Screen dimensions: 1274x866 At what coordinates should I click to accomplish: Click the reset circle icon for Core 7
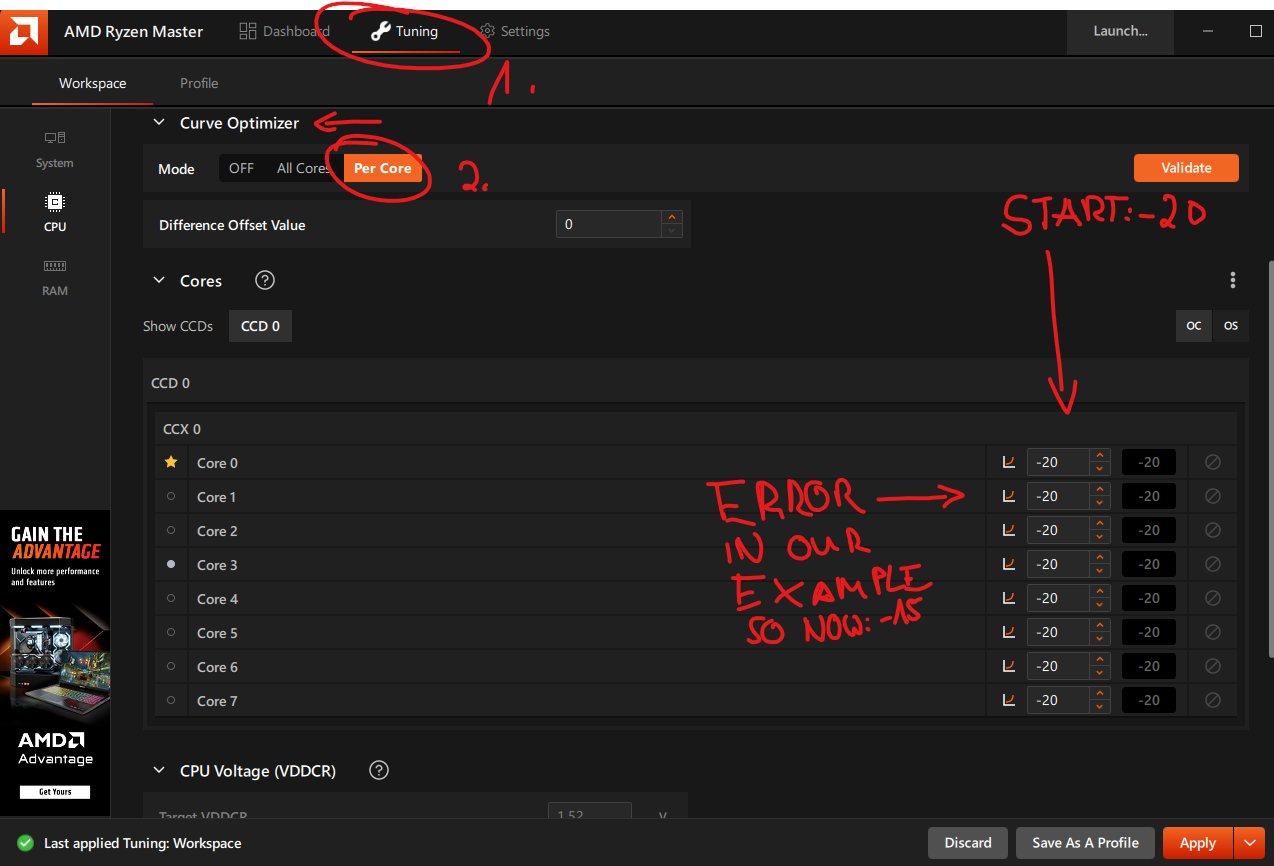click(1213, 700)
